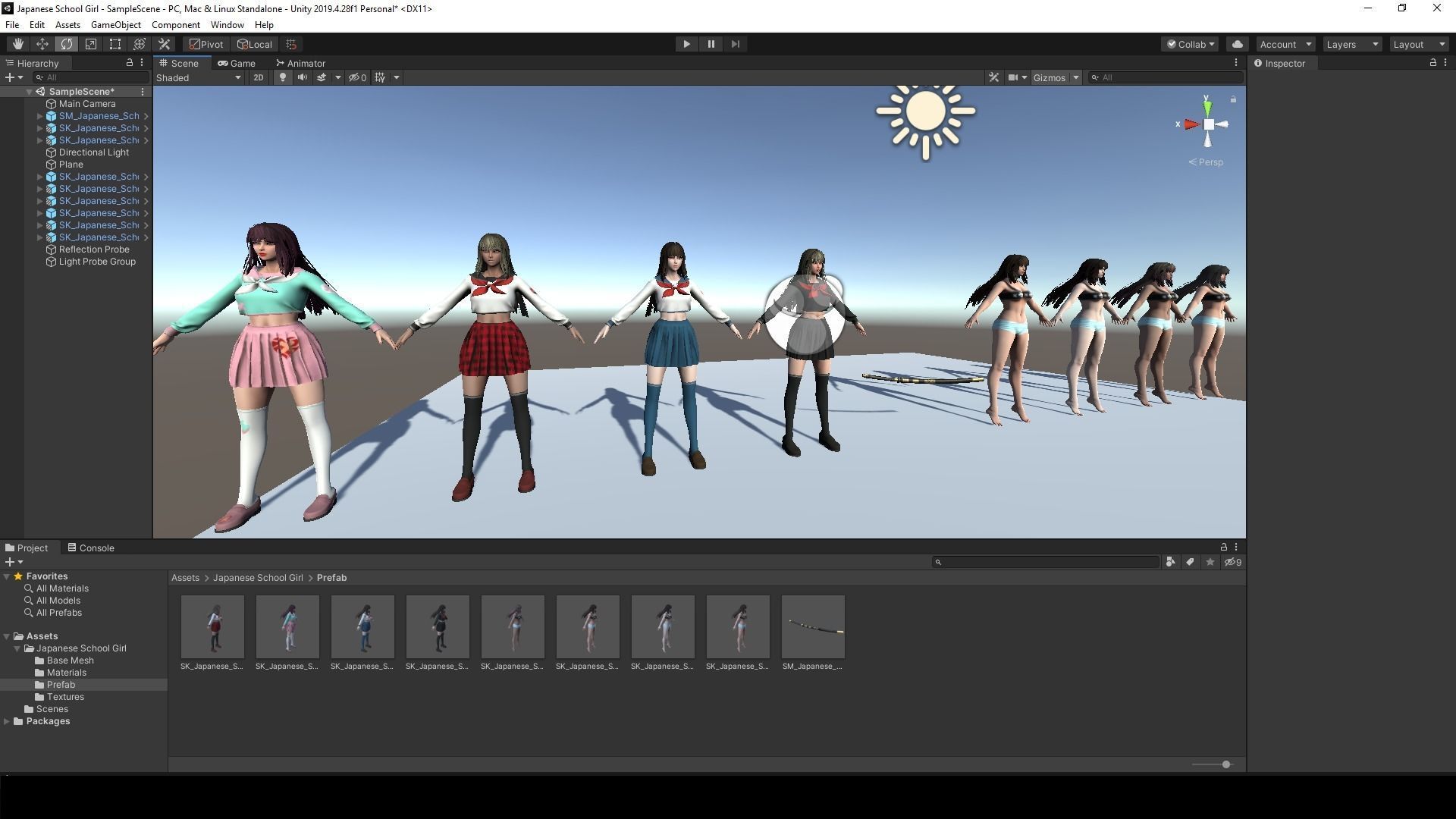This screenshot has height=819, width=1456.
Task: Open the cloud services icon
Action: [x=1238, y=44]
